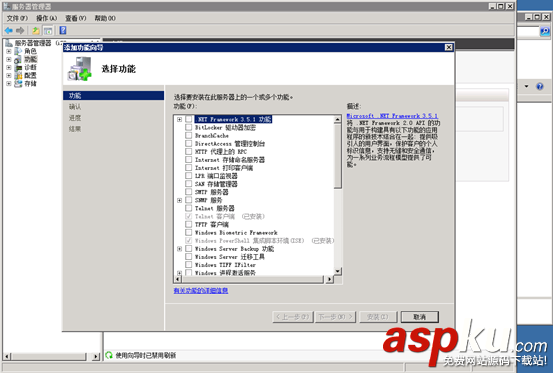The height and width of the screenshot is (373, 553).
Task: Expand Windows Server Backup 功能 node
Action: point(180,249)
